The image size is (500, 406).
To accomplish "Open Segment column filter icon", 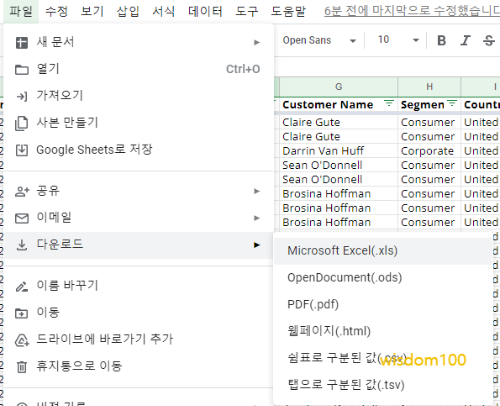I will 452,103.
